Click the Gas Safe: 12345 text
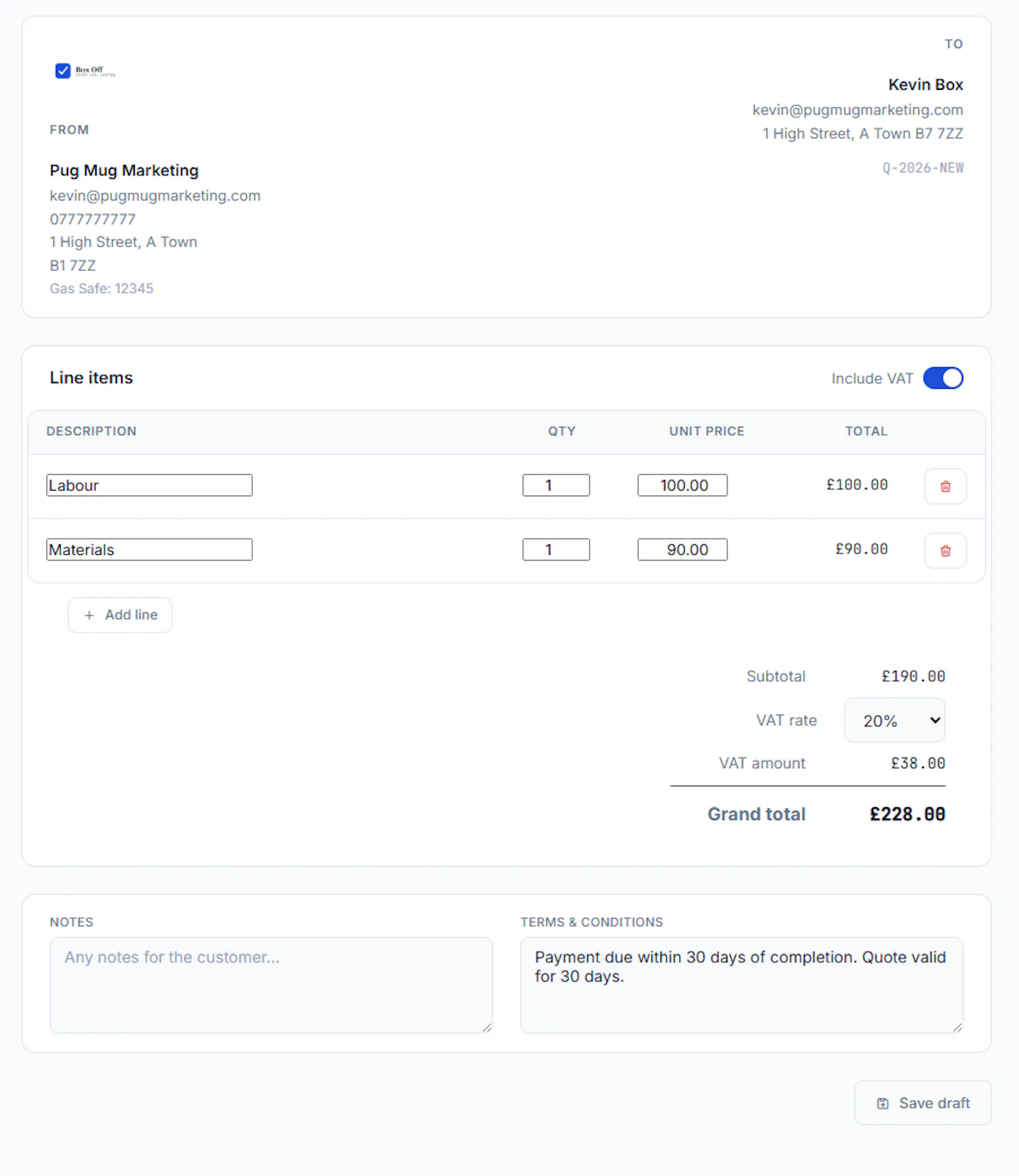The width and height of the screenshot is (1019, 1176). point(101,289)
